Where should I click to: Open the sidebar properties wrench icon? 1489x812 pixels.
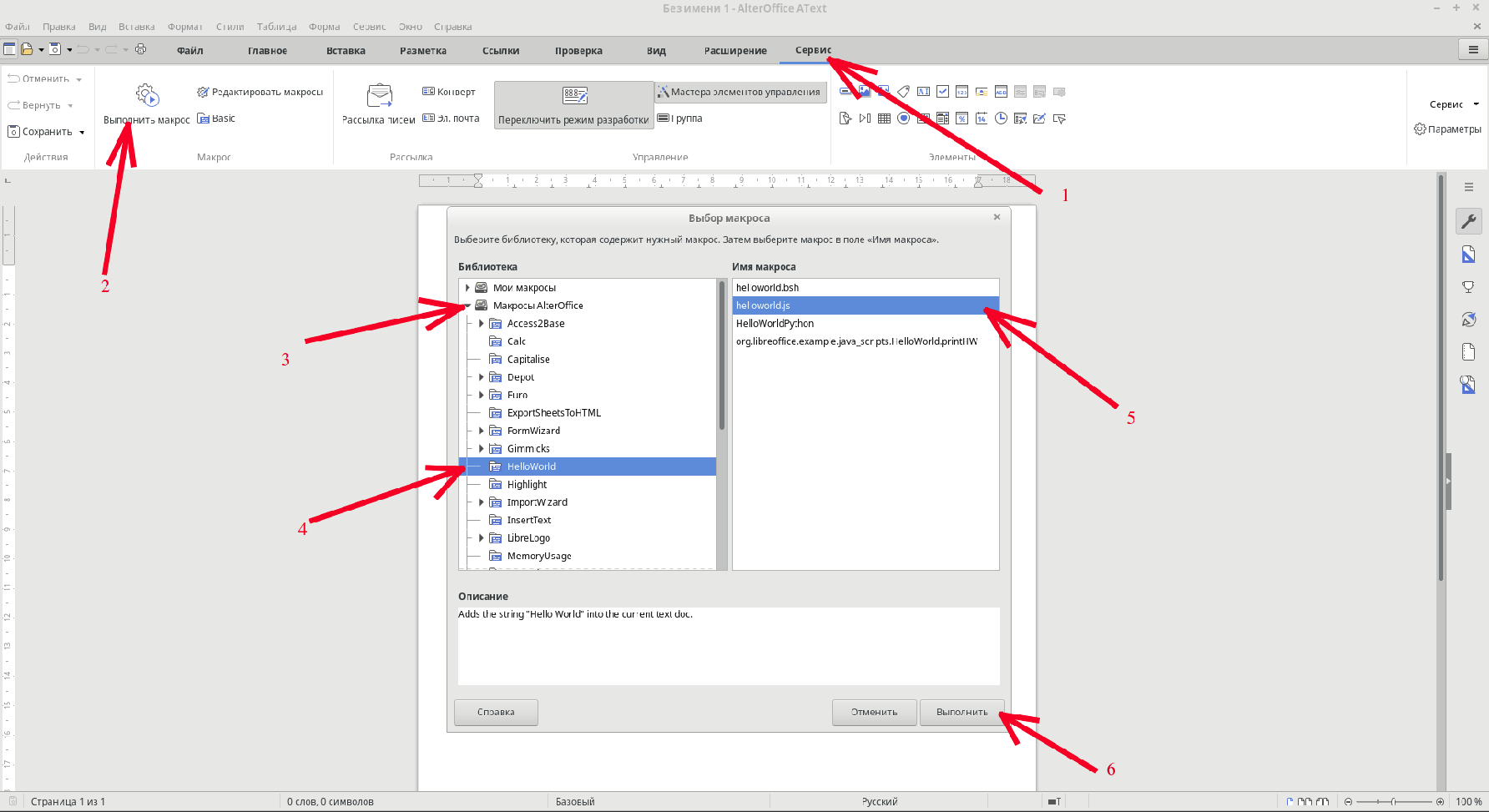coord(1468,221)
